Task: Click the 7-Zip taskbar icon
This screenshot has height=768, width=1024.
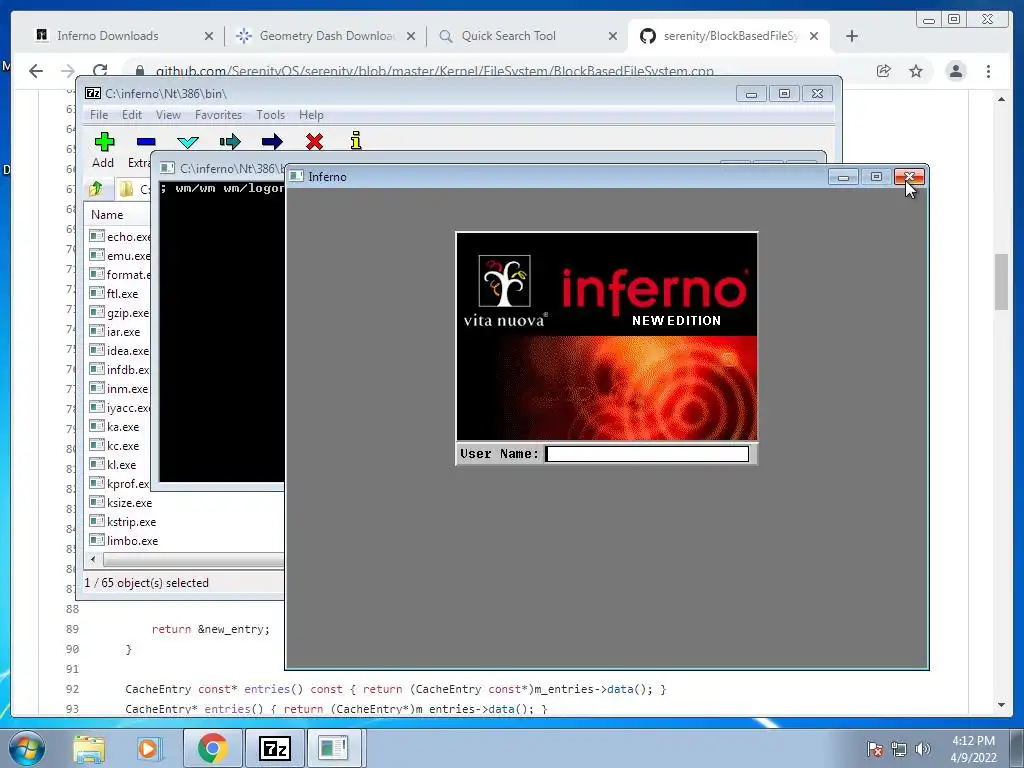Action: pos(274,748)
